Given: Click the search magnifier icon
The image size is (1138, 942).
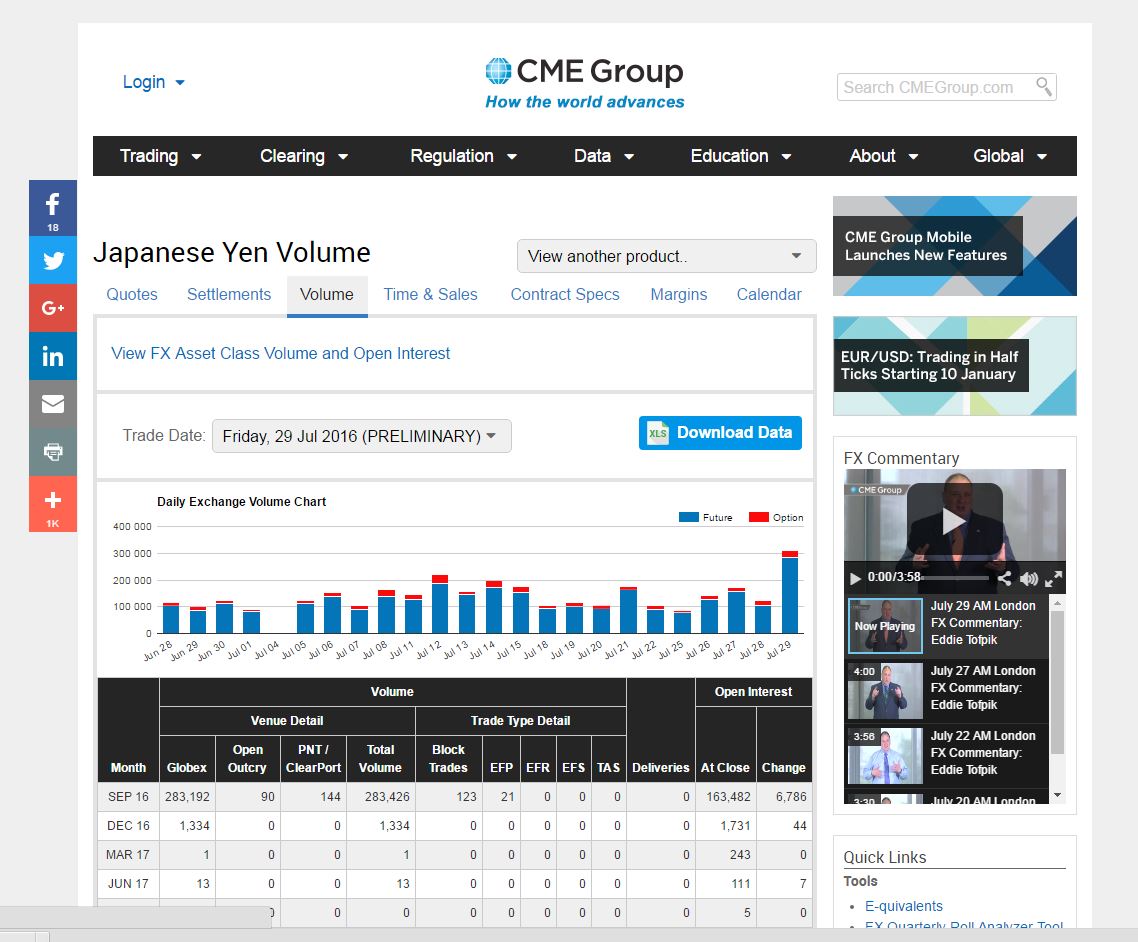Looking at the screenshot, I should 1044,86.
